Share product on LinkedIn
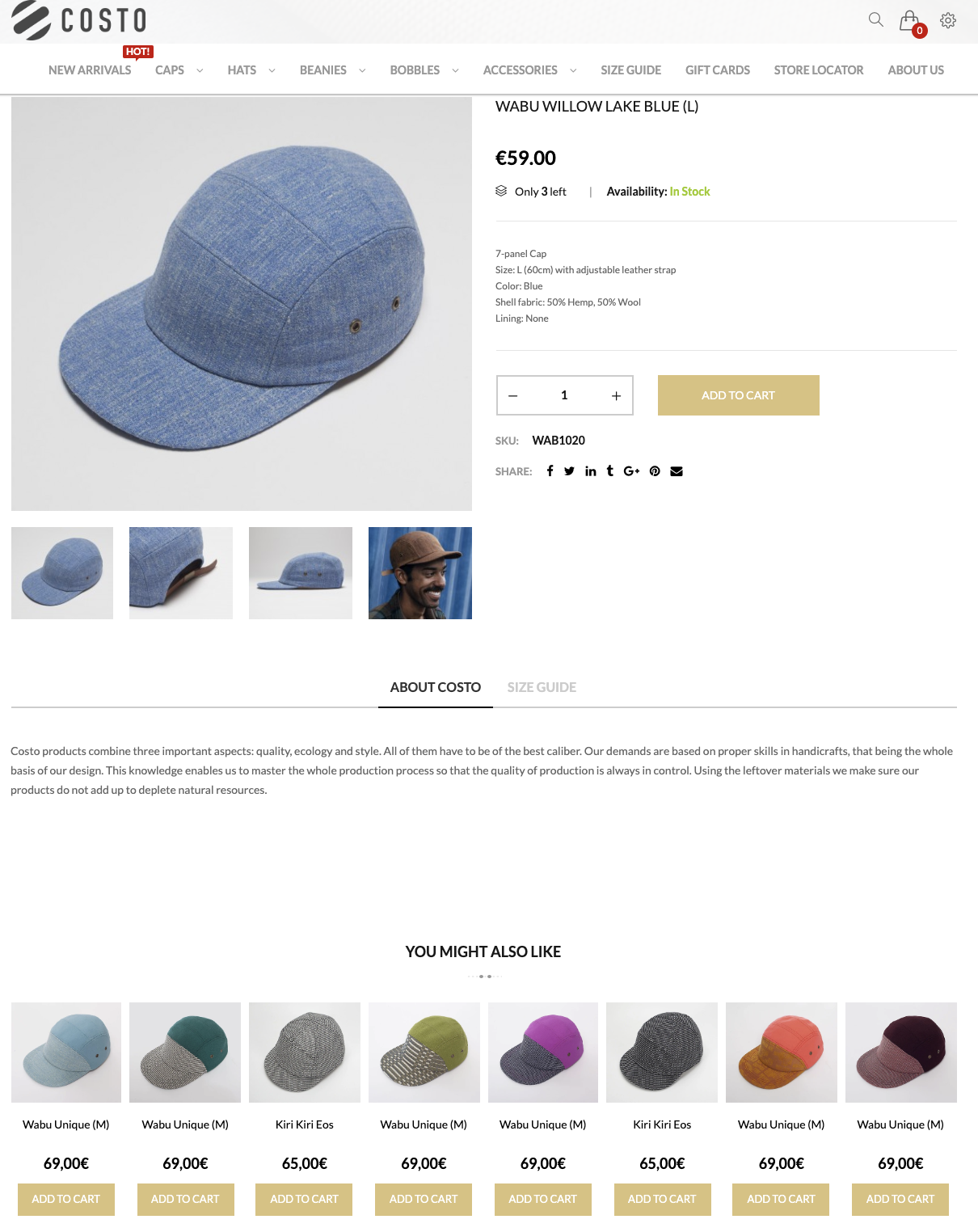This screenshot has height=1232, width=978. coord(591,471)
